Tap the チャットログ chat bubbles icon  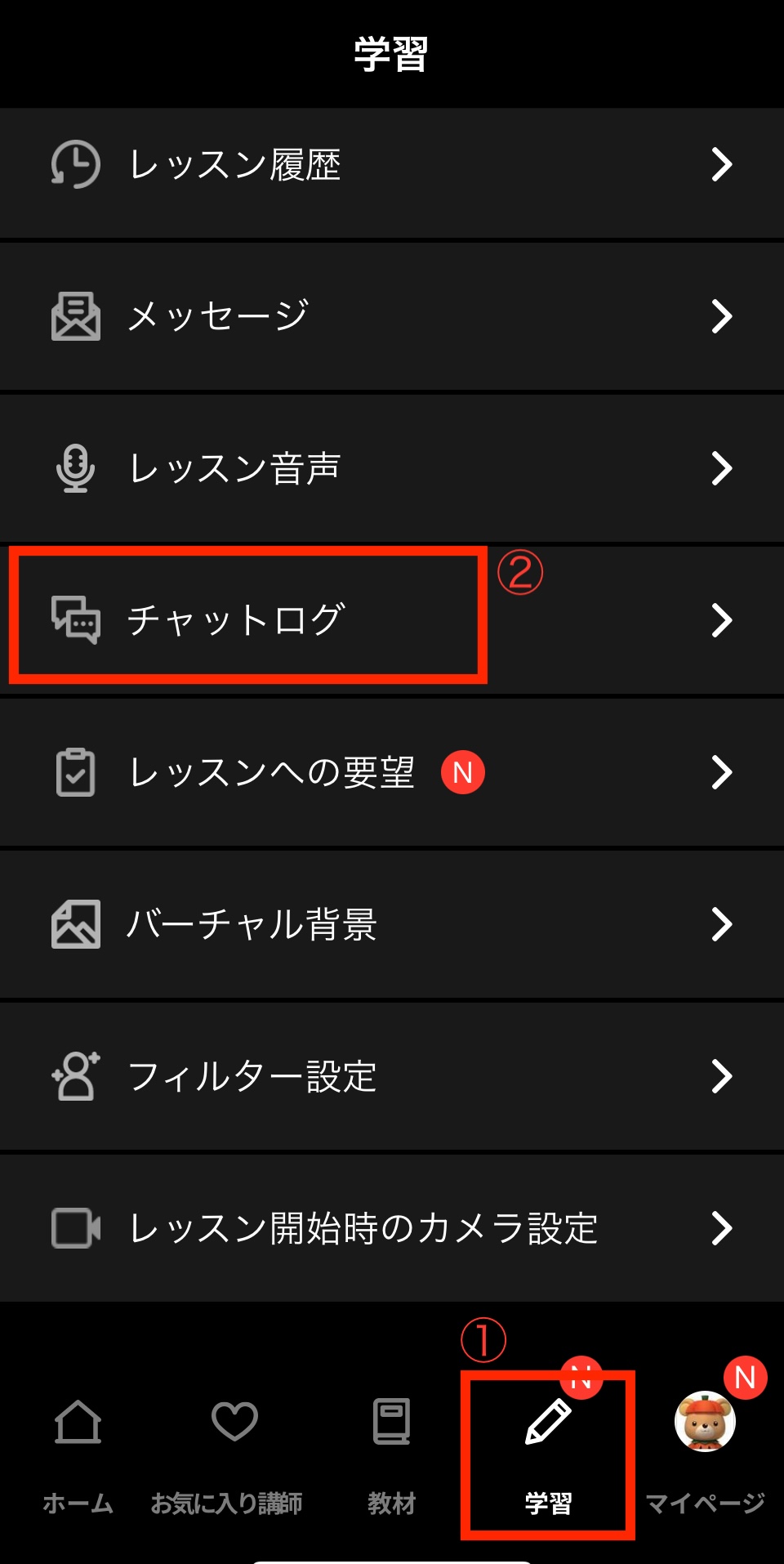[75, 620]
